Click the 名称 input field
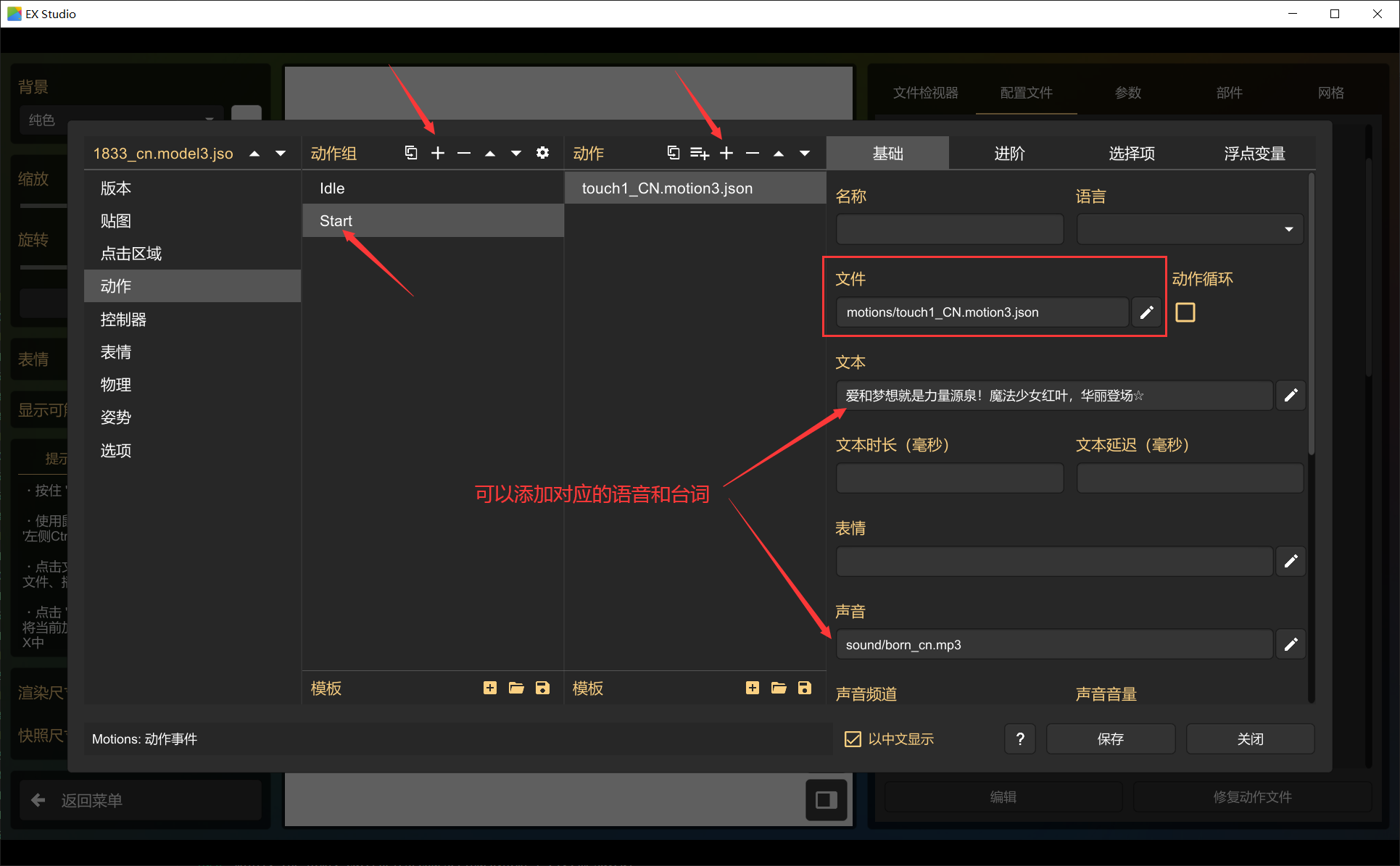The width and height of the screenshot is (1400, 866). 950,229
